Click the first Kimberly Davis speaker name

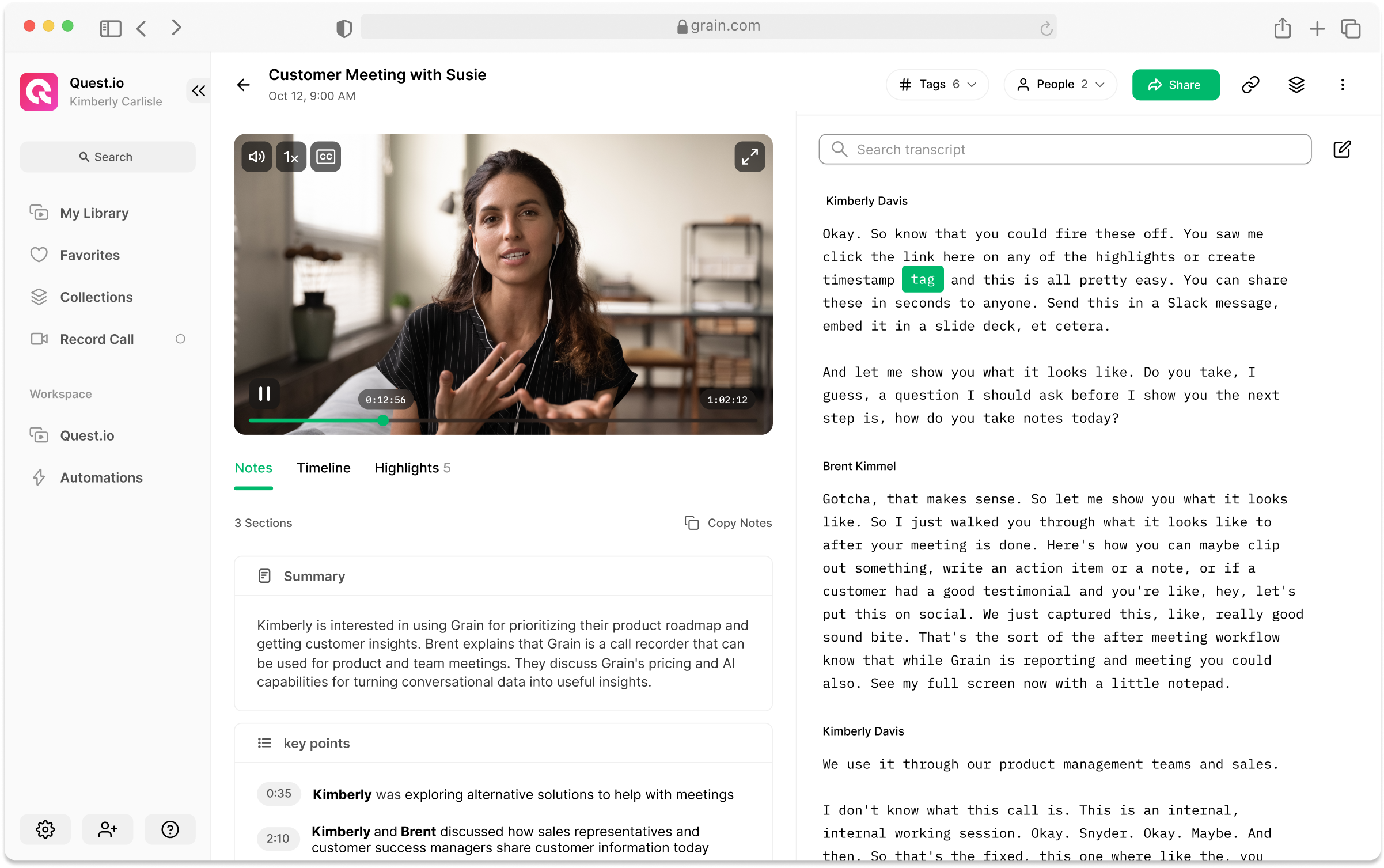[866, 201]
